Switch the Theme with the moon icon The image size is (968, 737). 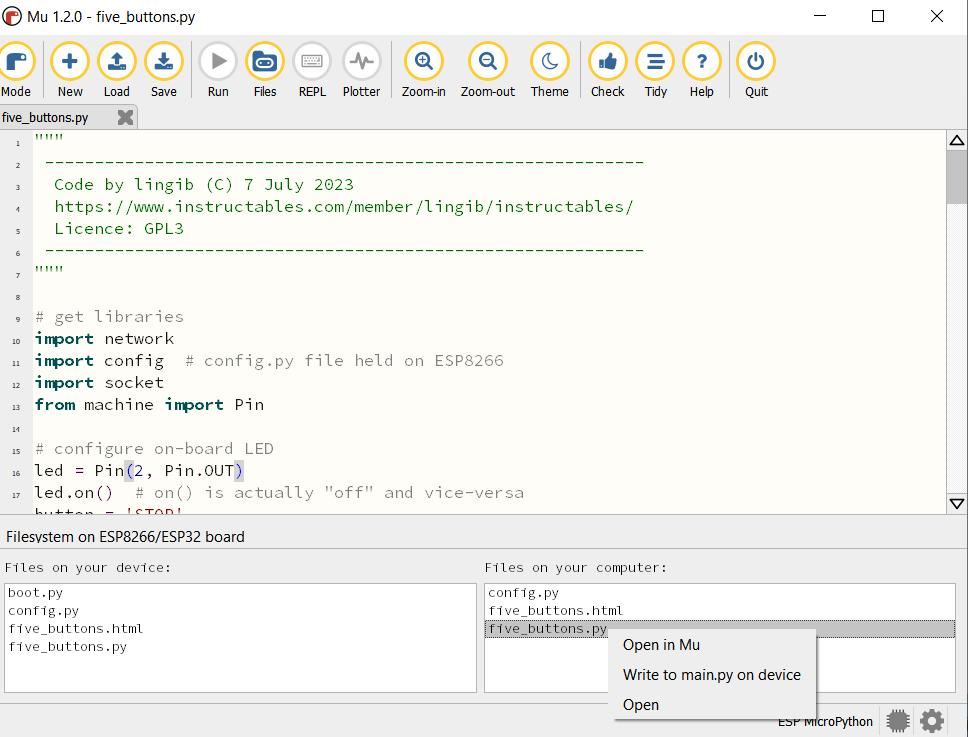[x=549, y=62]
